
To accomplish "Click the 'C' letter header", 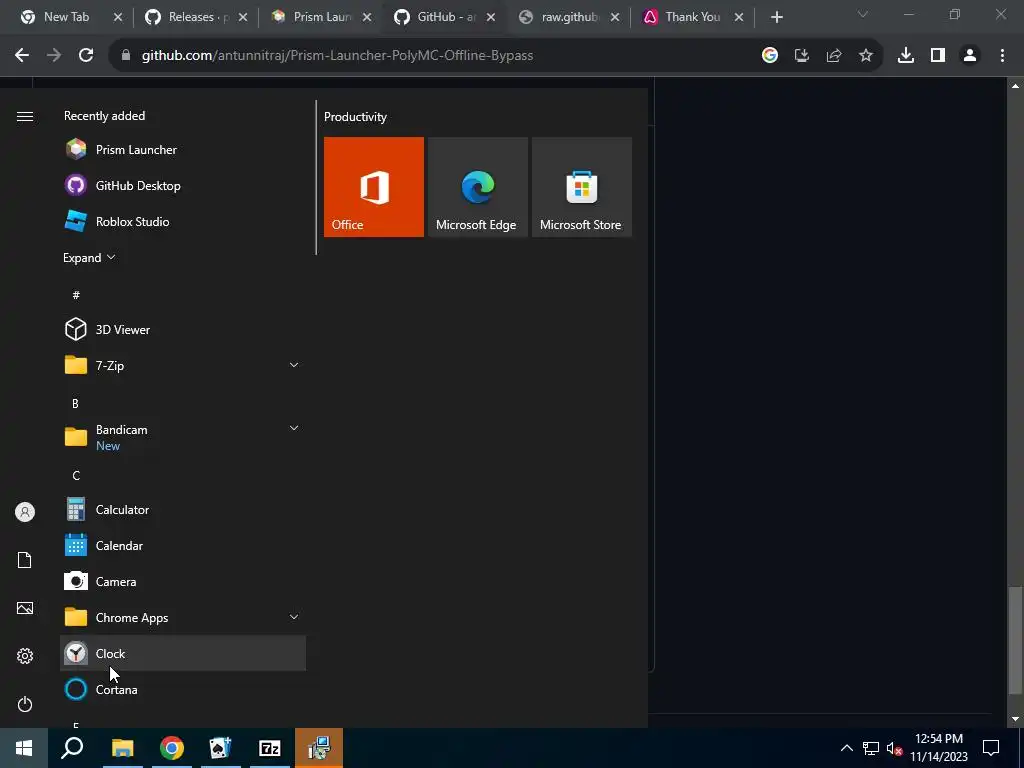I will click(76, 475).
